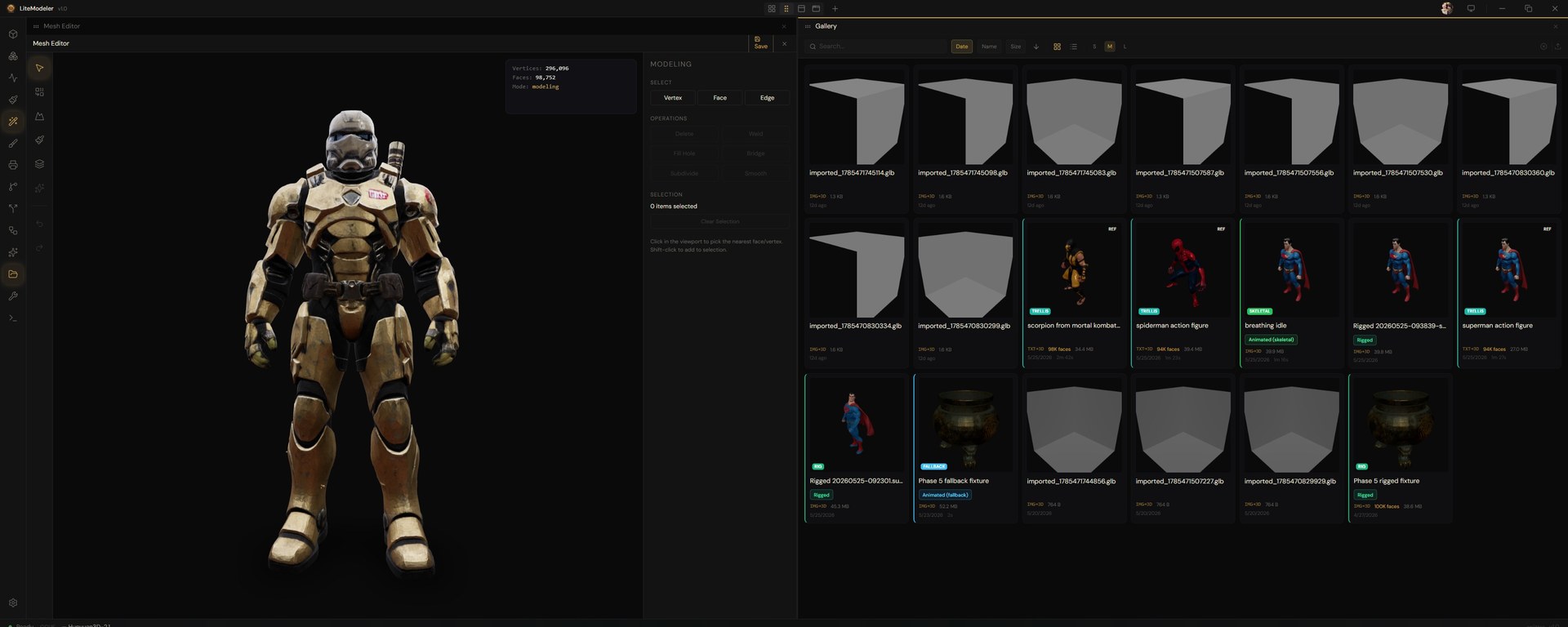This screenshot has width=1568, height=627.
Task: Close the Mesh Editor panel header
Action: (x=784, y=26)
